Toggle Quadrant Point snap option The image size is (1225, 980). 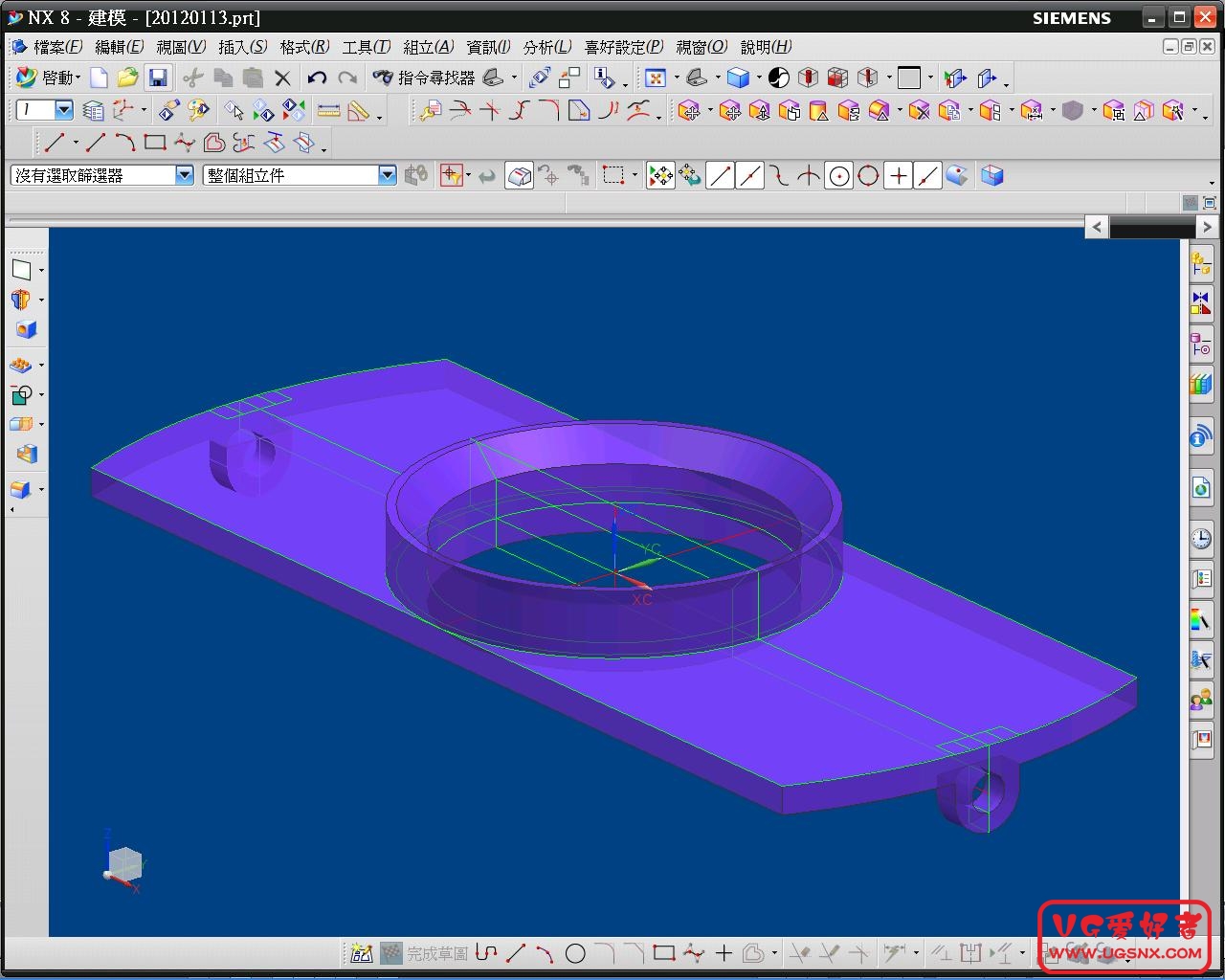(868, 175)
